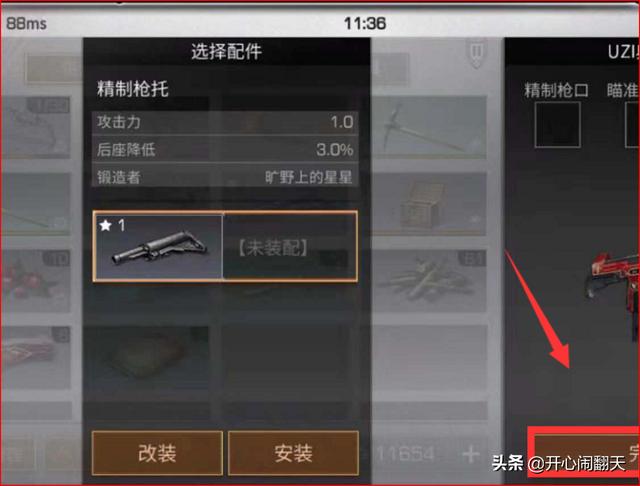Click the plus icon beside 11654

pyautogui.click(x=471, y=453)
